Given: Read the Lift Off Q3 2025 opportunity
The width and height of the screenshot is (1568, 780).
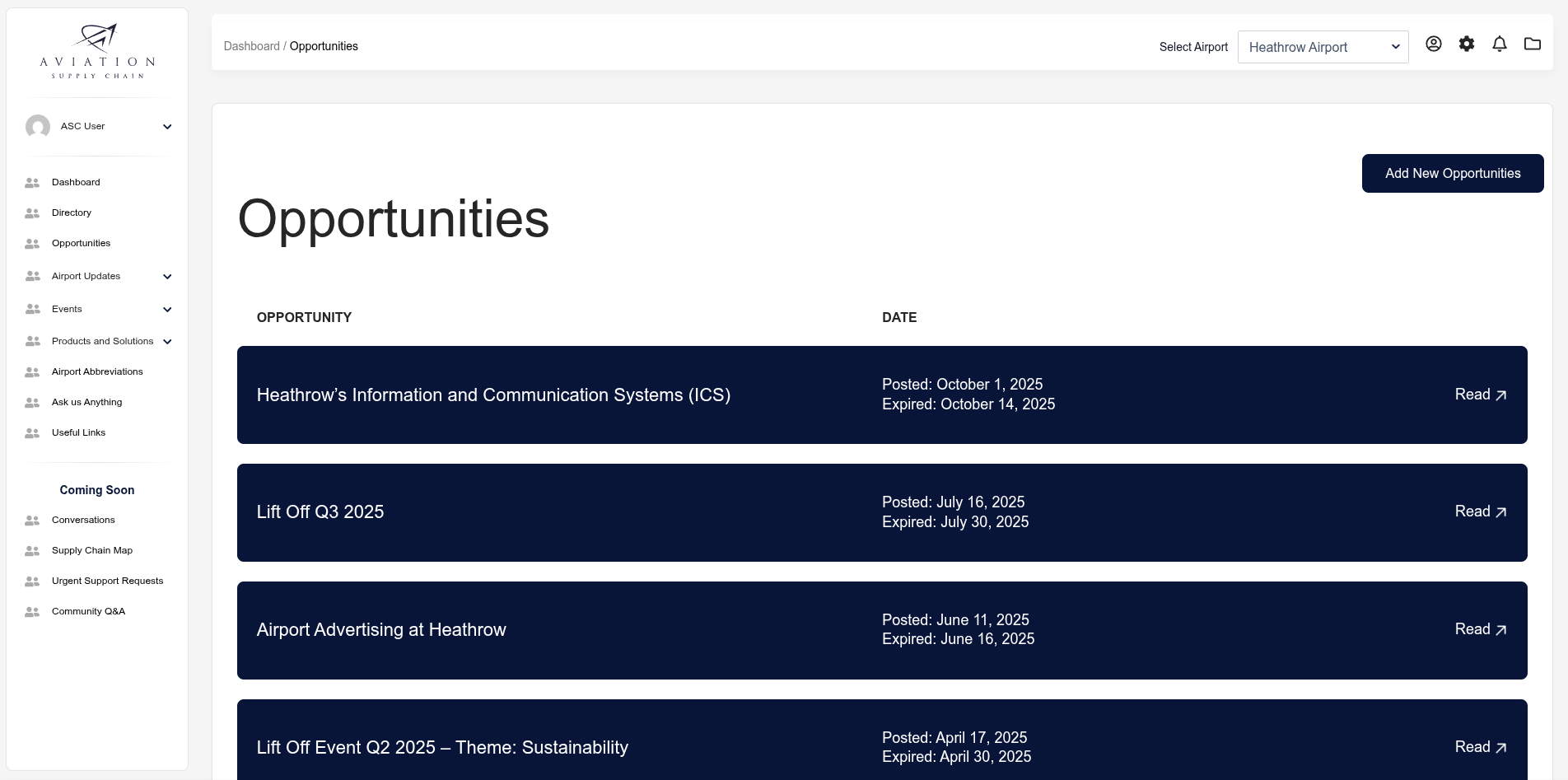Looking at the screenshot, I should point(1480,511).
